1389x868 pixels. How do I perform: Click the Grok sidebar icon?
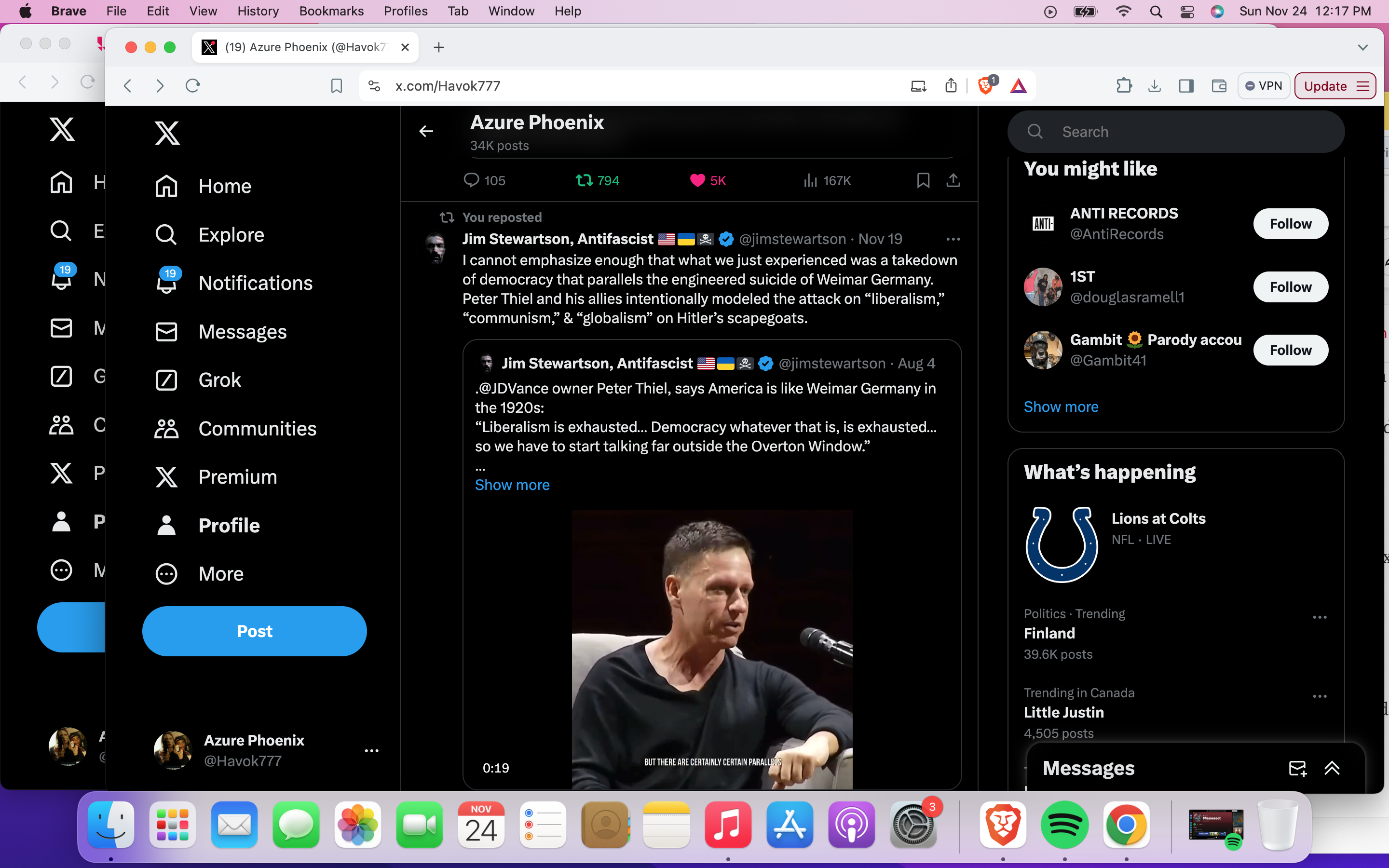point(166,379)
